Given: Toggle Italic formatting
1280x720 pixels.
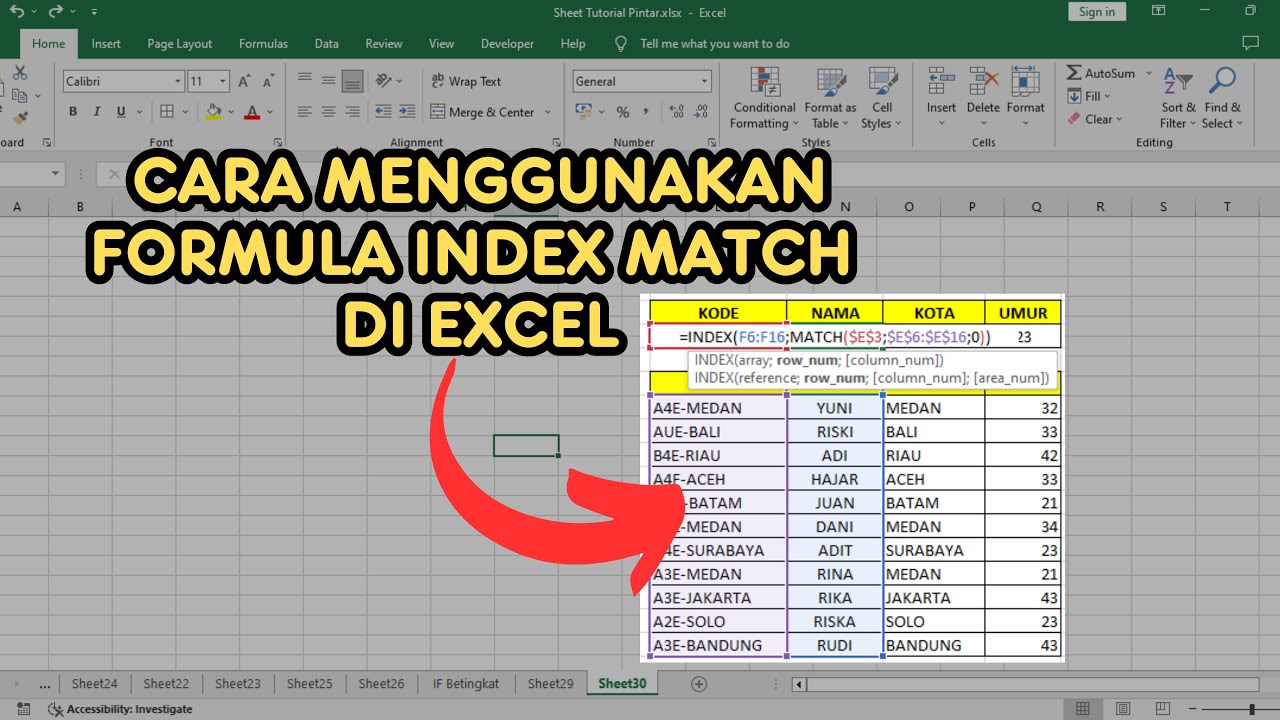Looking at the screenshot, I should click(x=96, y=112).
